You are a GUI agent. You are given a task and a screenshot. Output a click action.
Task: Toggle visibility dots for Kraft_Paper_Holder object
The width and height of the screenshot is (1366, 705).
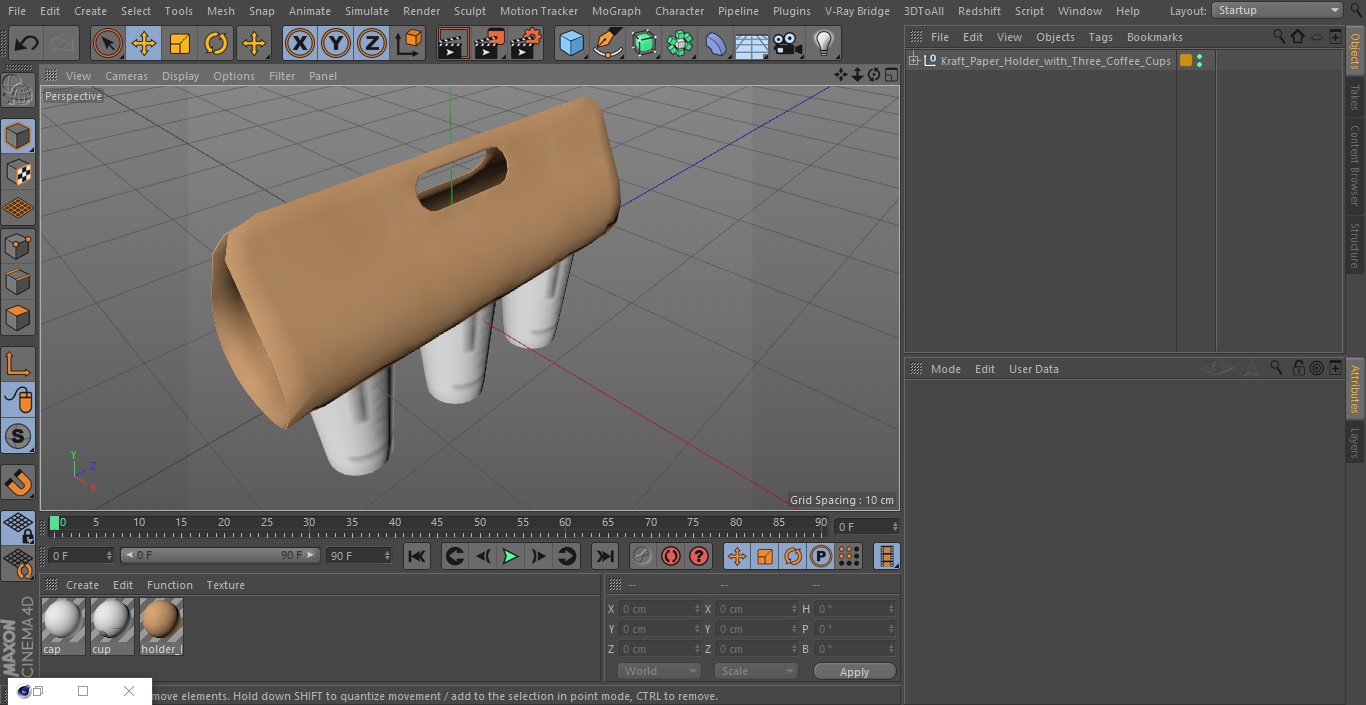point(1199,61)
